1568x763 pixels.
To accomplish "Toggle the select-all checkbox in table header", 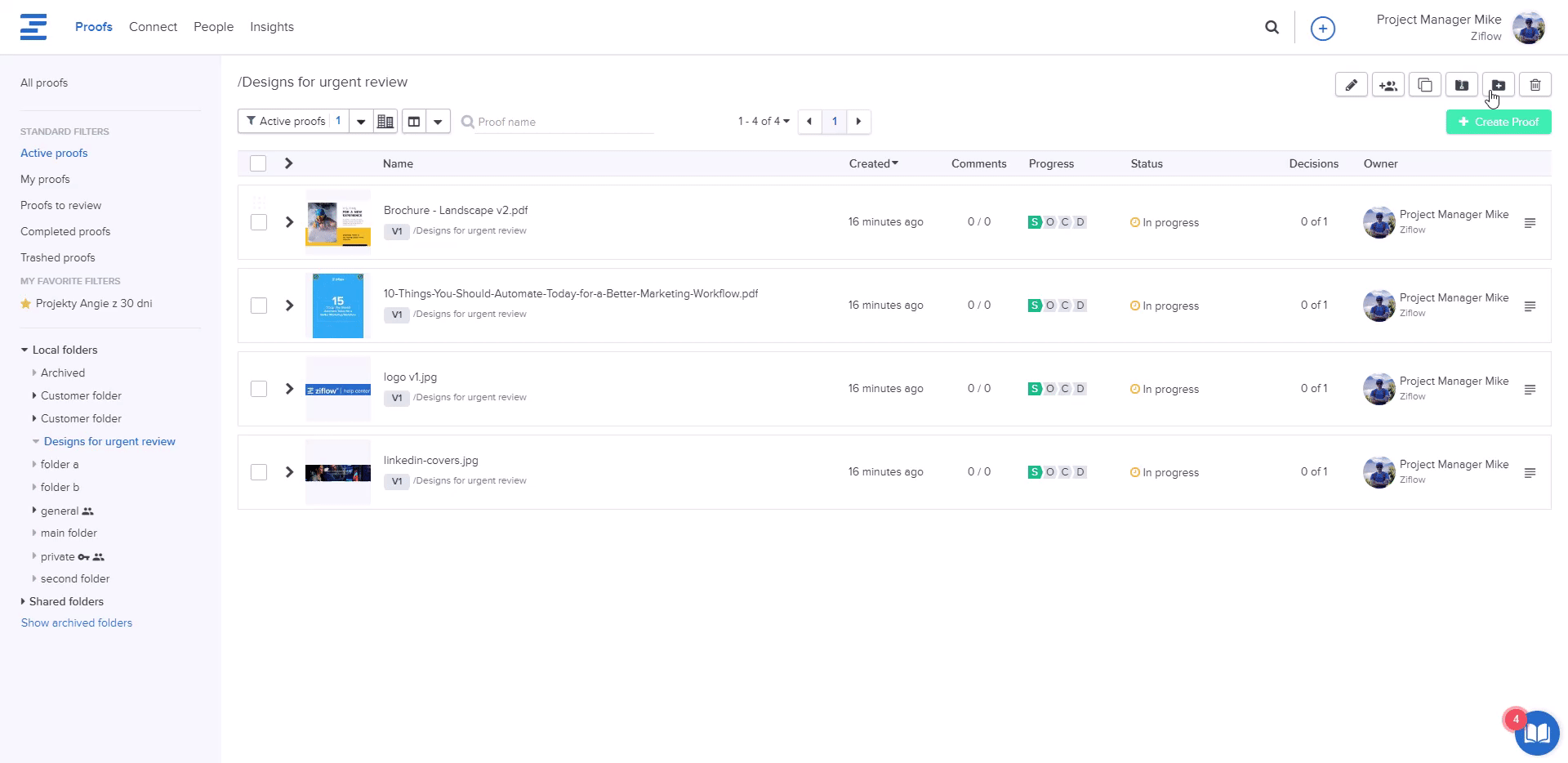I will point(258,163).
